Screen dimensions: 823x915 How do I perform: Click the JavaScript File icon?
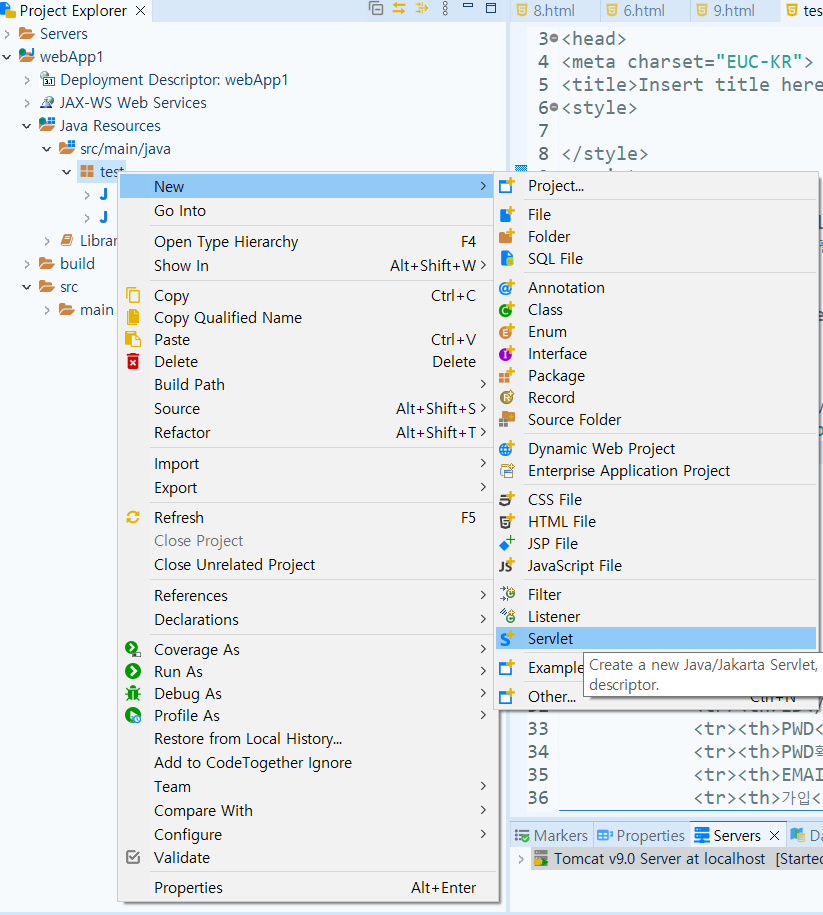tap(507, 565)
